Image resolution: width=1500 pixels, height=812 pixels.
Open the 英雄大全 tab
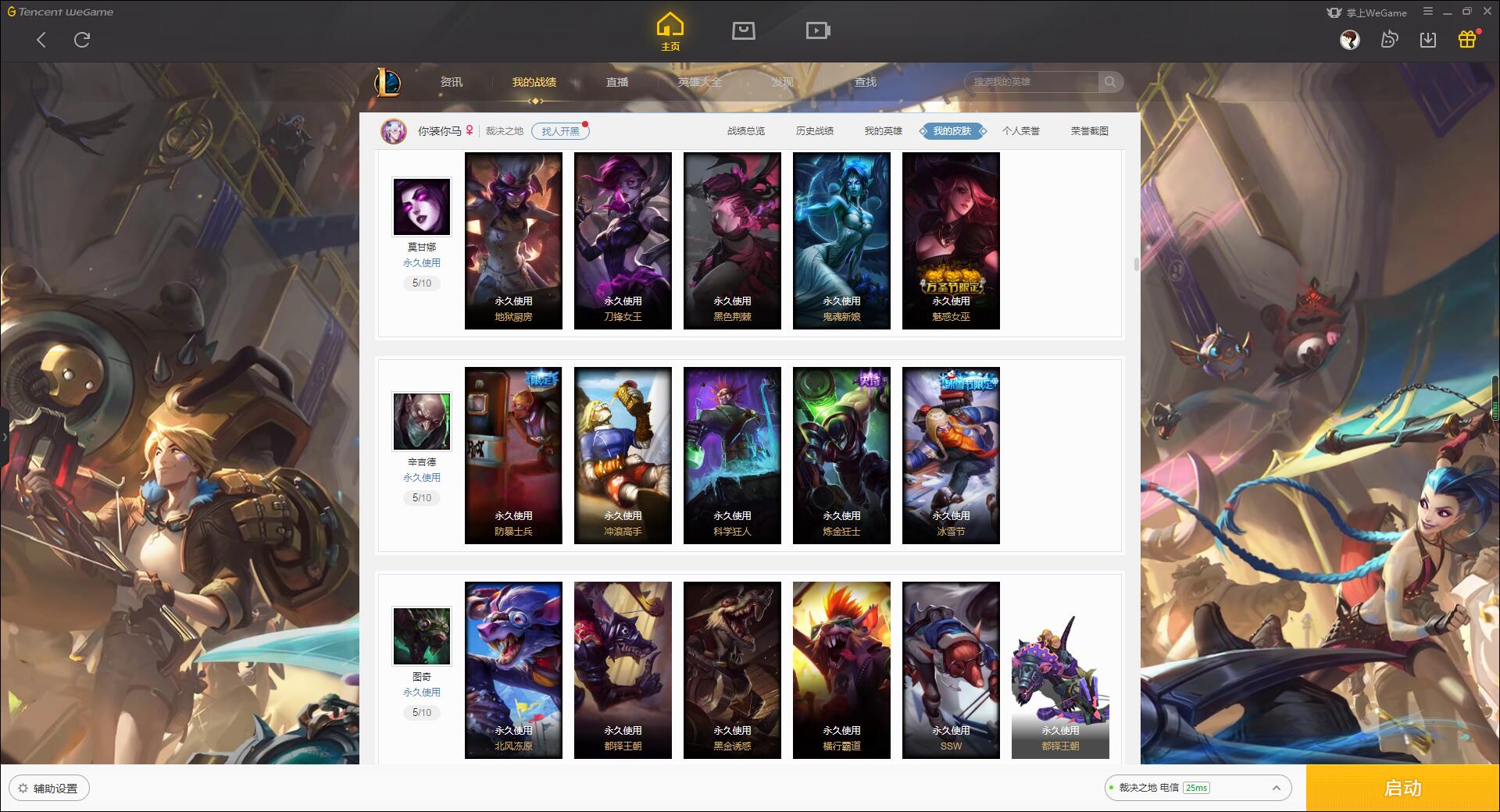(700, 82)
